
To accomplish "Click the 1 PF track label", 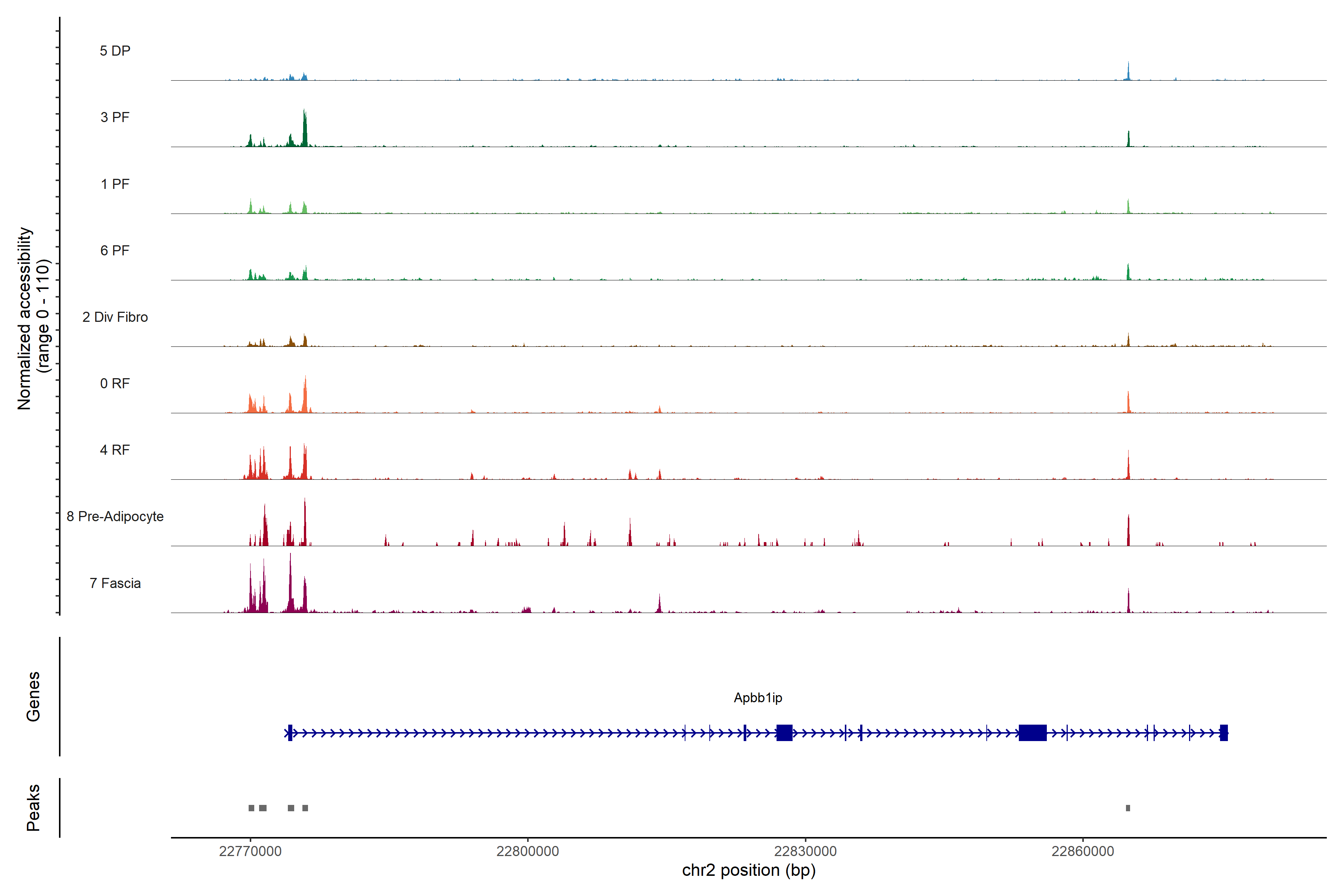I will [115, 184].
